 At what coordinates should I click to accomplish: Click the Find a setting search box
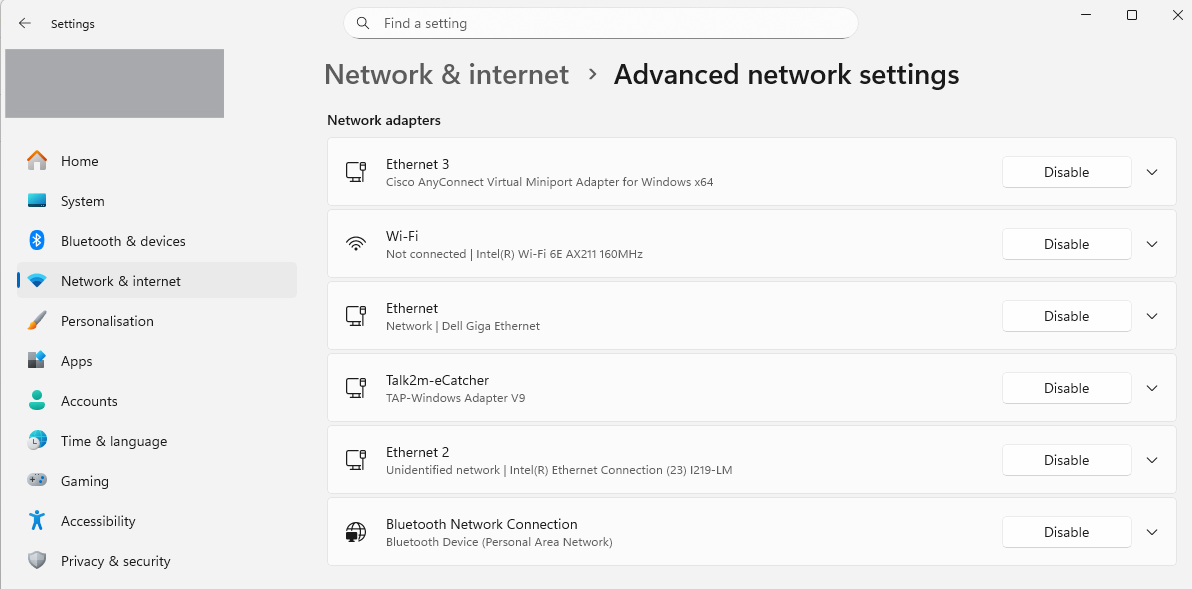click(610, 23)
